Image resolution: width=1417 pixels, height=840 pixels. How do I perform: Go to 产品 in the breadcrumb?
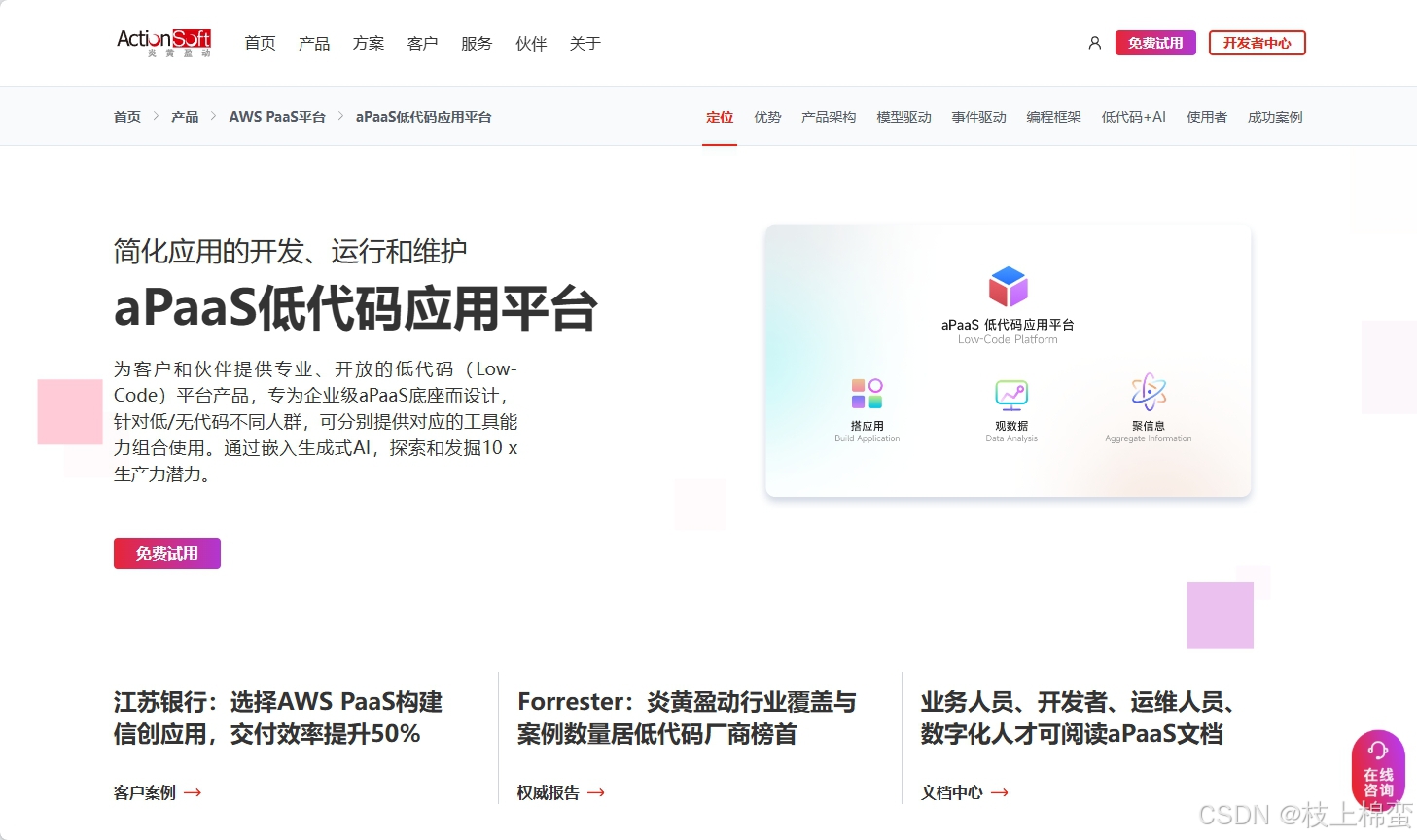(x=185, y=117)
